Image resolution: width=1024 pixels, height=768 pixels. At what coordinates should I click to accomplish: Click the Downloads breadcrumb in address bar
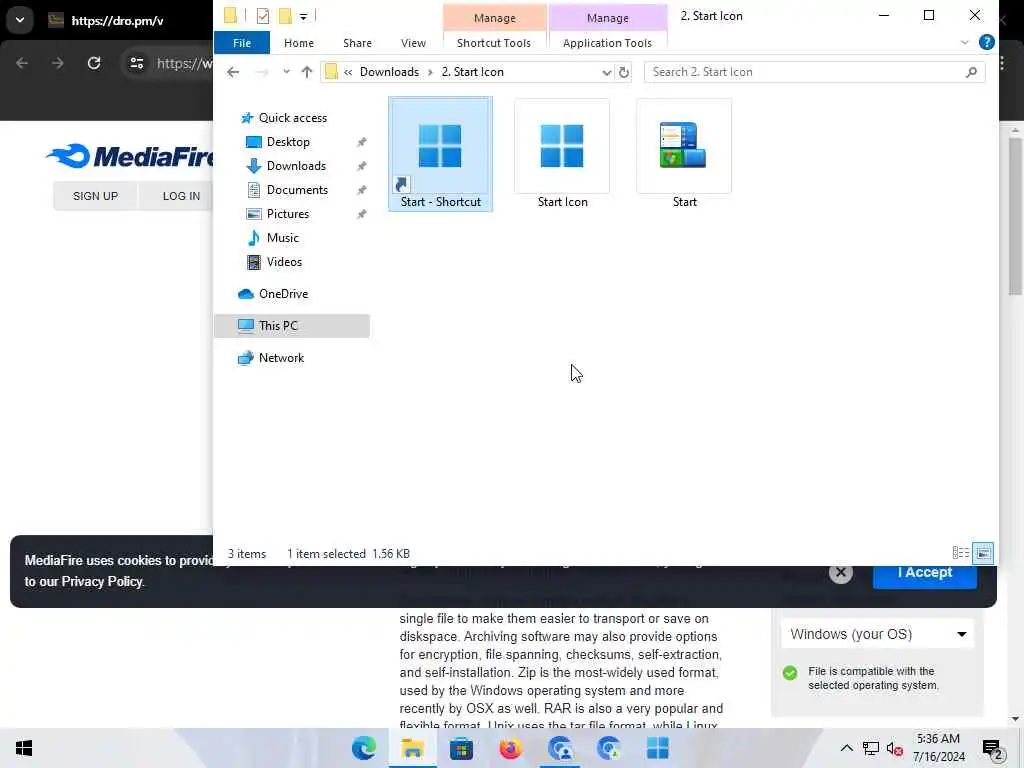[389, 72]
